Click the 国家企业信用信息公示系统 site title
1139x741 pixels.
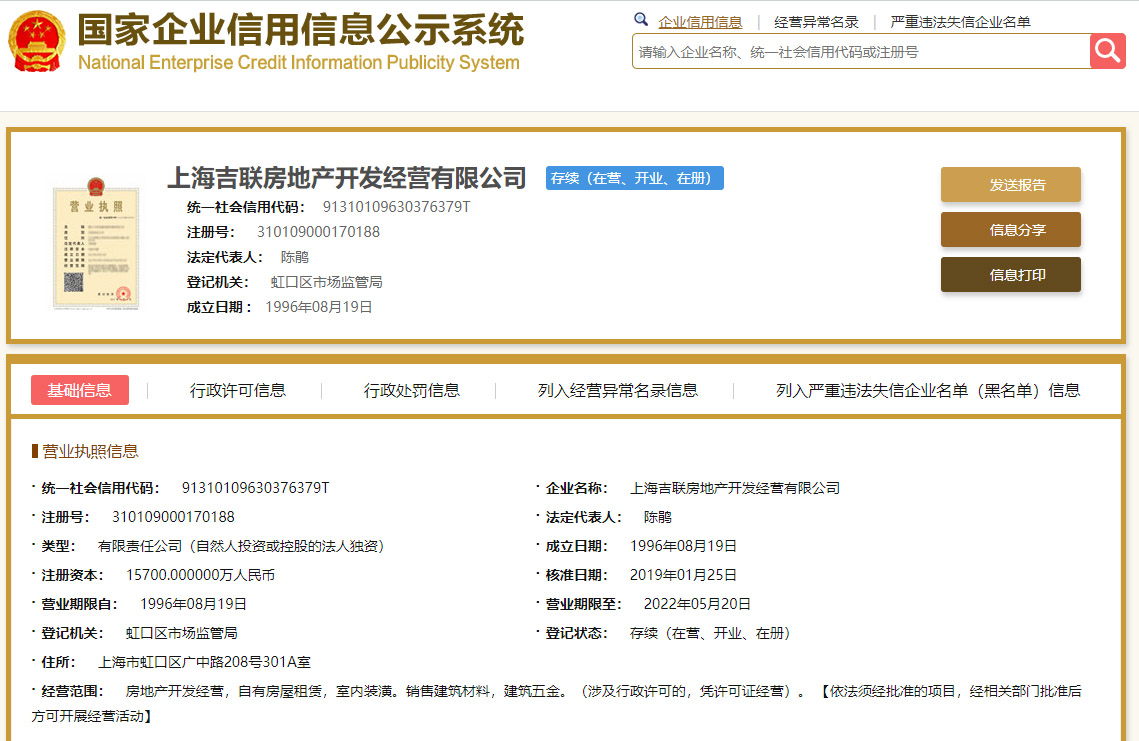point(300,30)
